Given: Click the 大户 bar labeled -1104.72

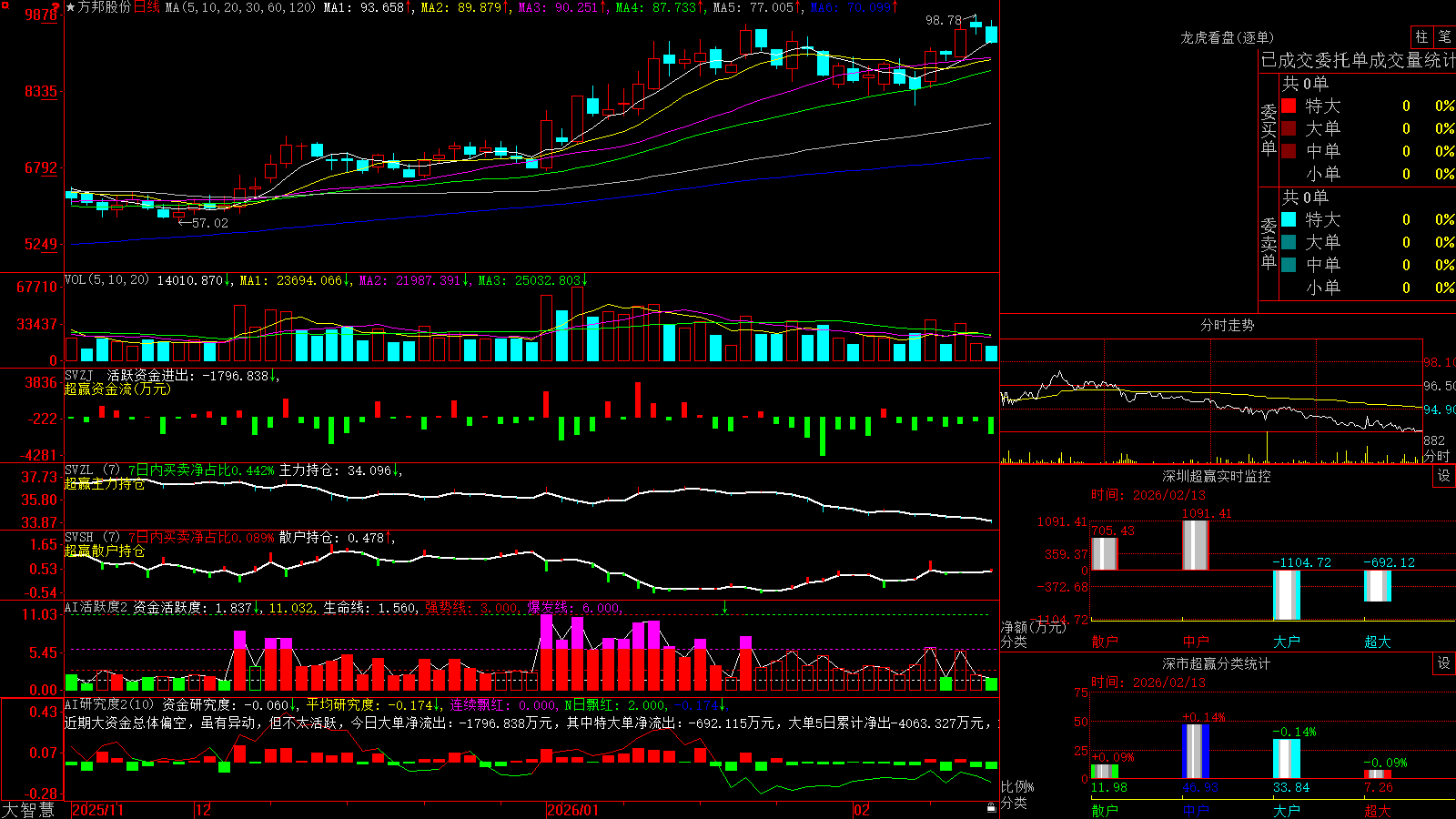Looking at the screenshot, I should click(1287, 595).
